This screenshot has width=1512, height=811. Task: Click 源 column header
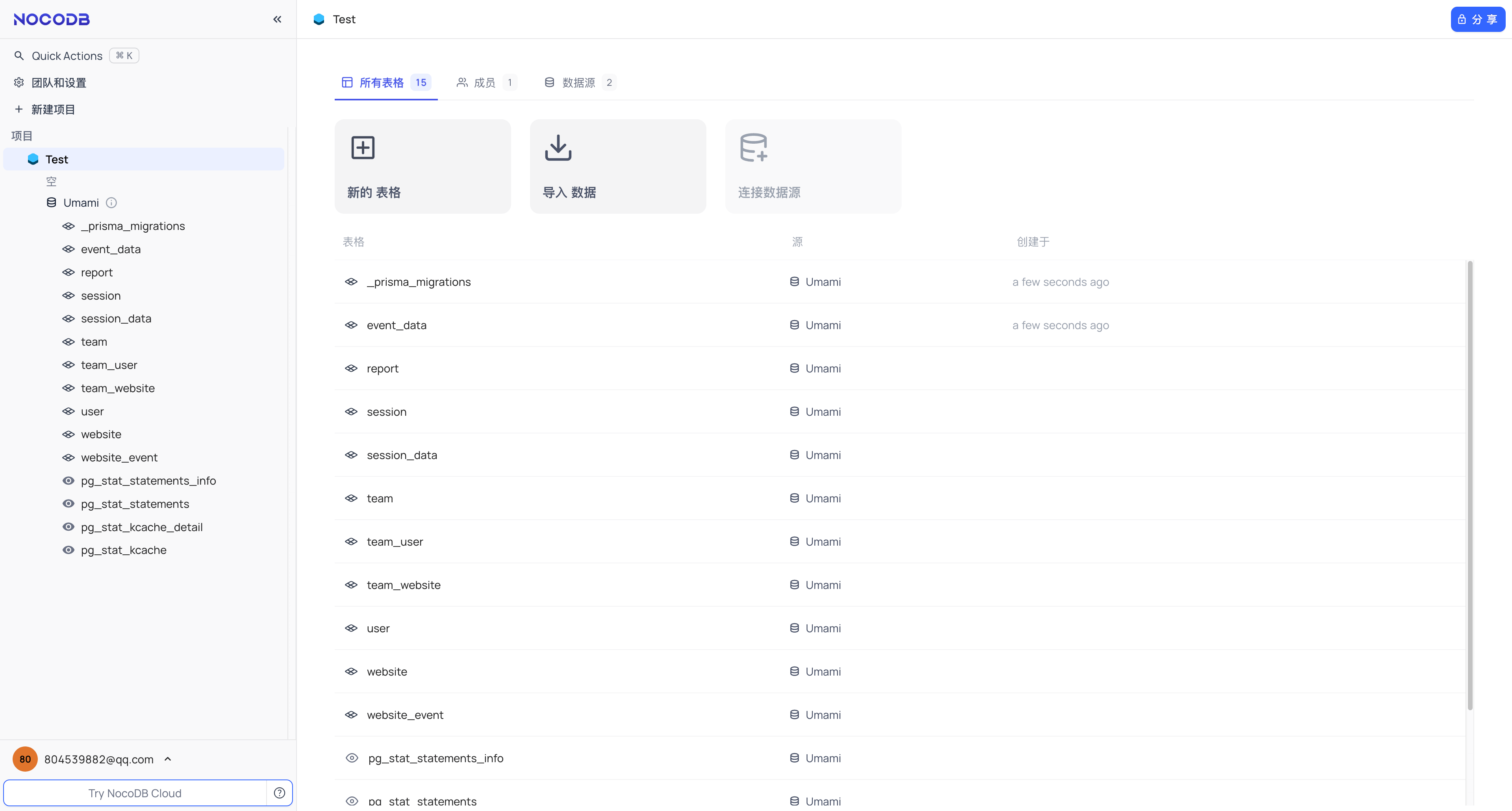click(x=797, y=242)
